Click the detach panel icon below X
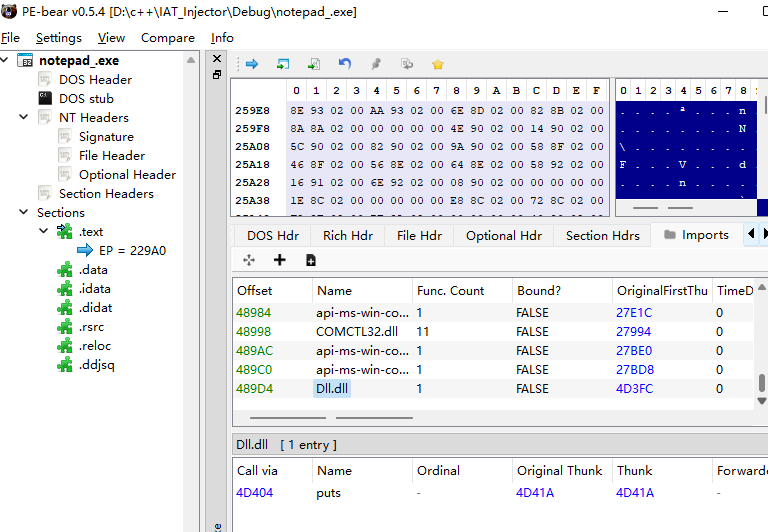 tap(217, 74)
